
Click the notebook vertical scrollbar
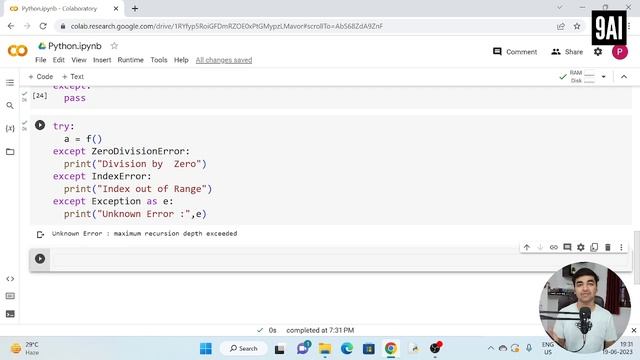[636, 257]
